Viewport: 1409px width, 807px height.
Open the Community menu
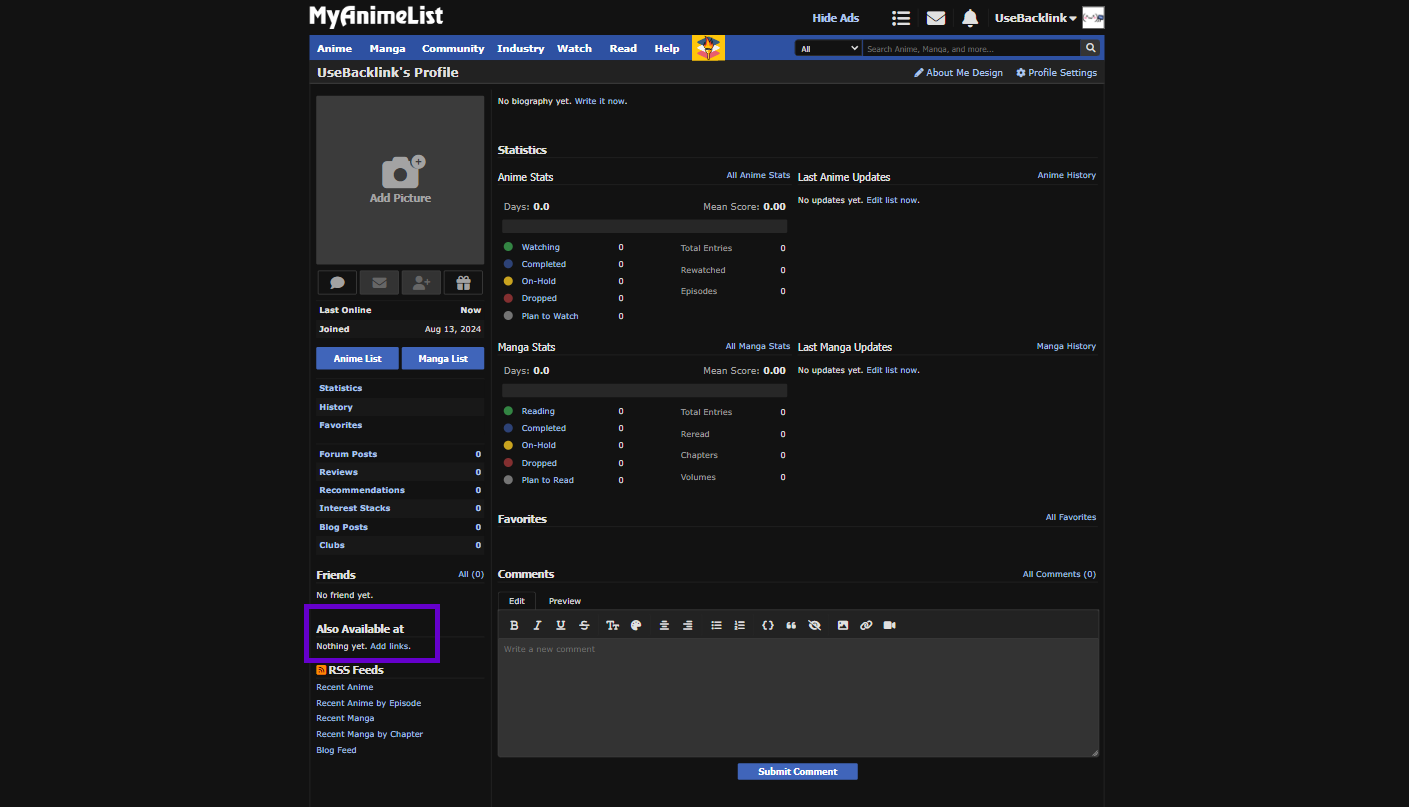[452, 47]
